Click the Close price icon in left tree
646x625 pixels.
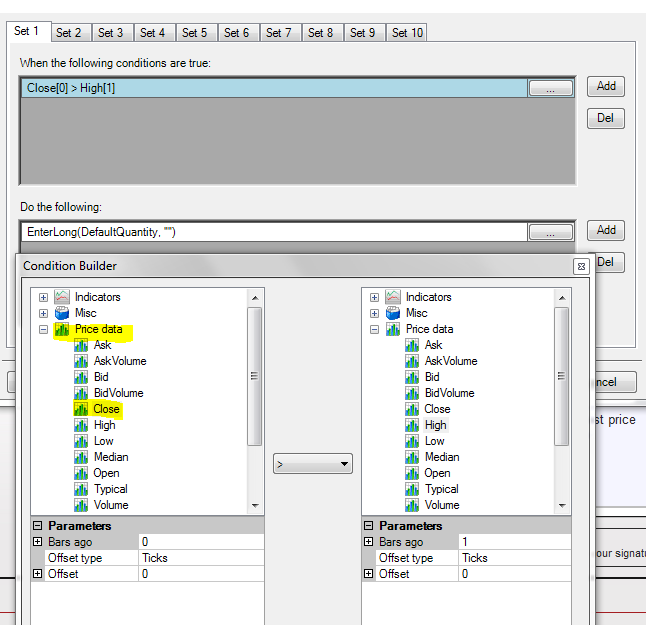tap(81, 409)
